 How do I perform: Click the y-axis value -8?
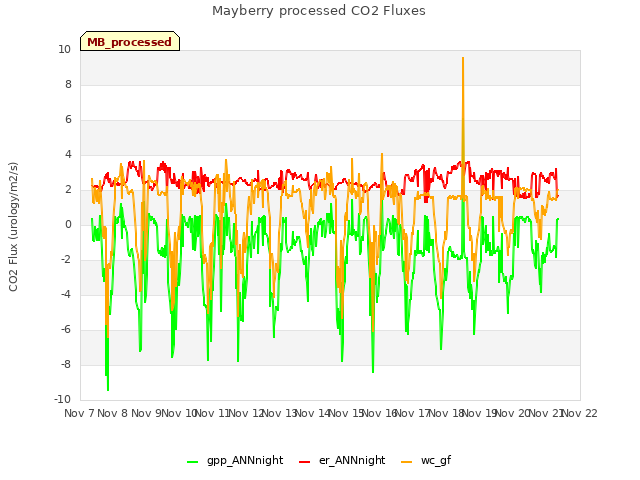point(66,364)
